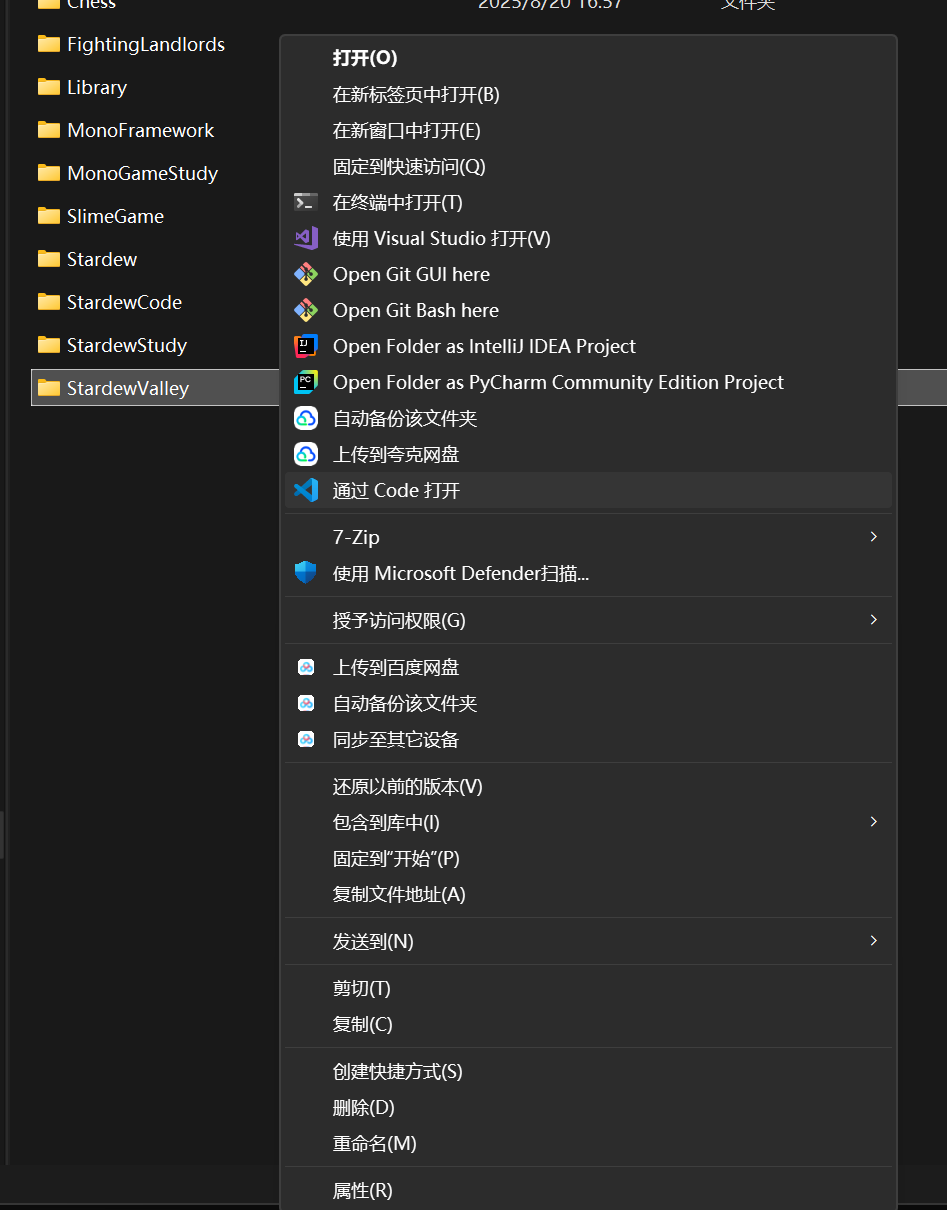Click the StardewValley folder icon
Screen dimensions: 947x1210
point(49,388)
